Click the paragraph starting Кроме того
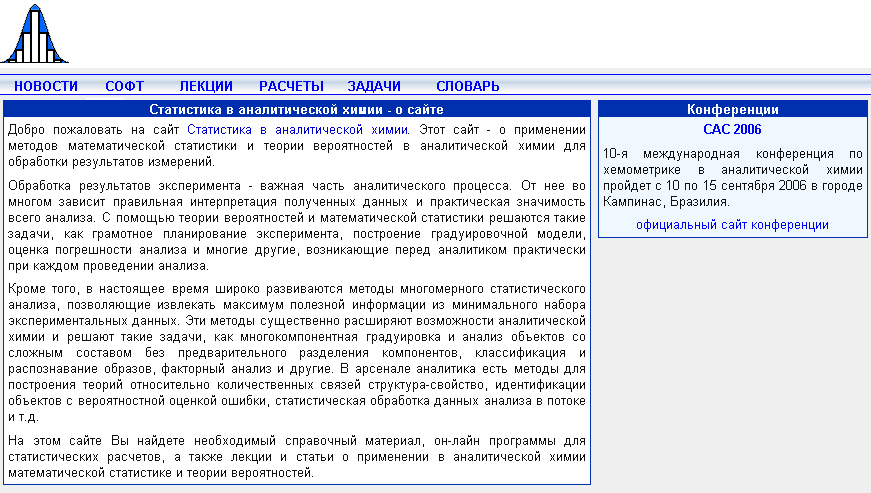Viewport: 871px width, 493px height. click(297, 353)
